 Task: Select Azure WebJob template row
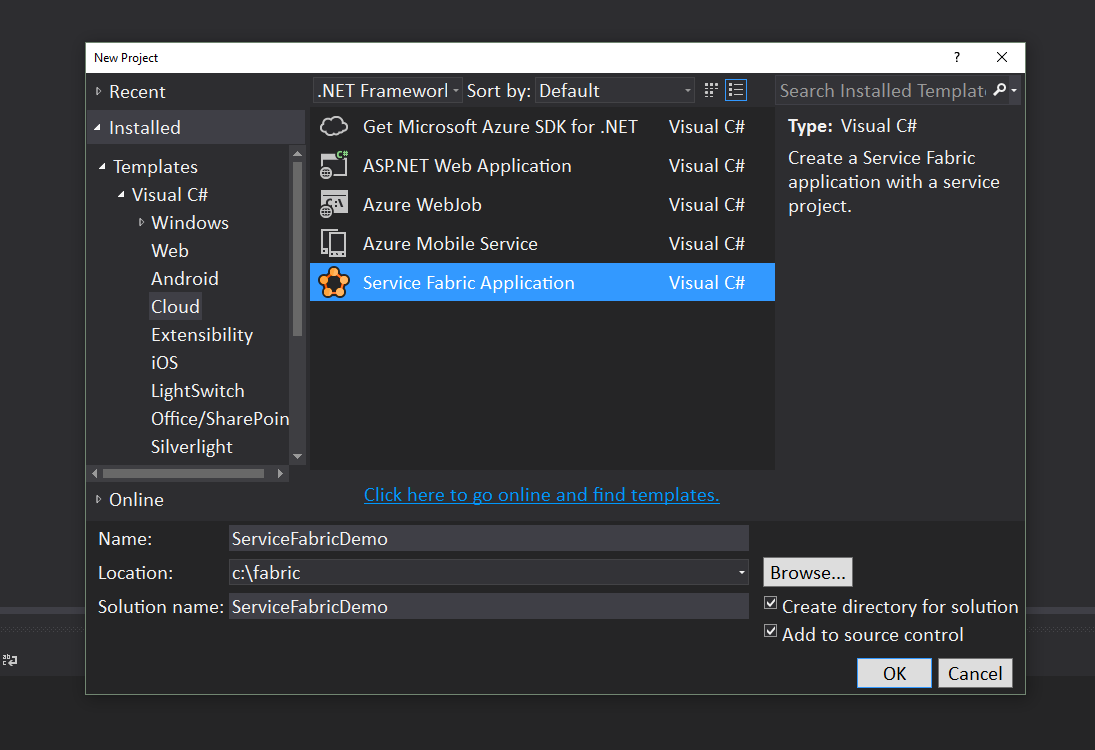point(542,205)
